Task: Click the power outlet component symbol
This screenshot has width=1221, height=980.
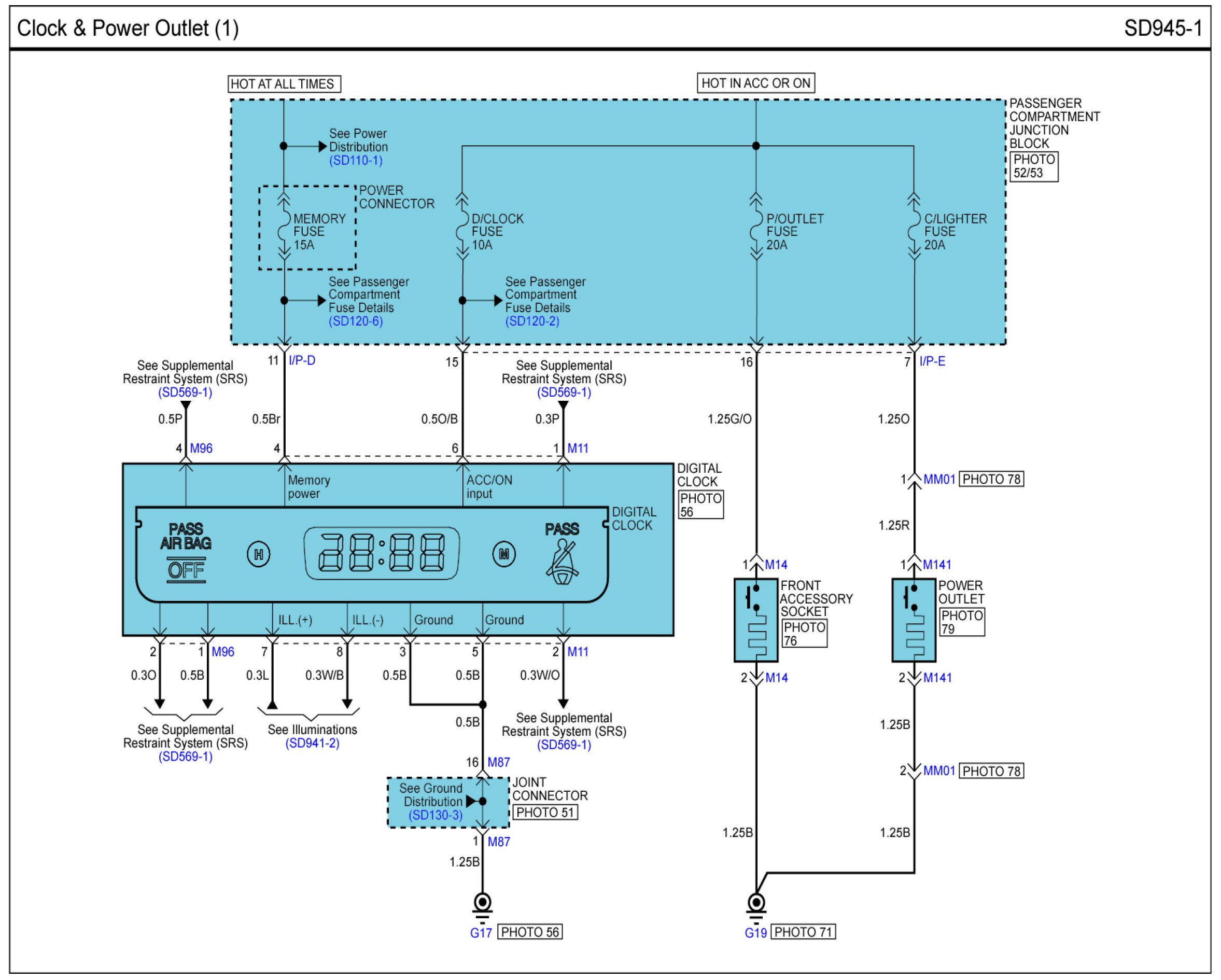Action: coord(914,620)
